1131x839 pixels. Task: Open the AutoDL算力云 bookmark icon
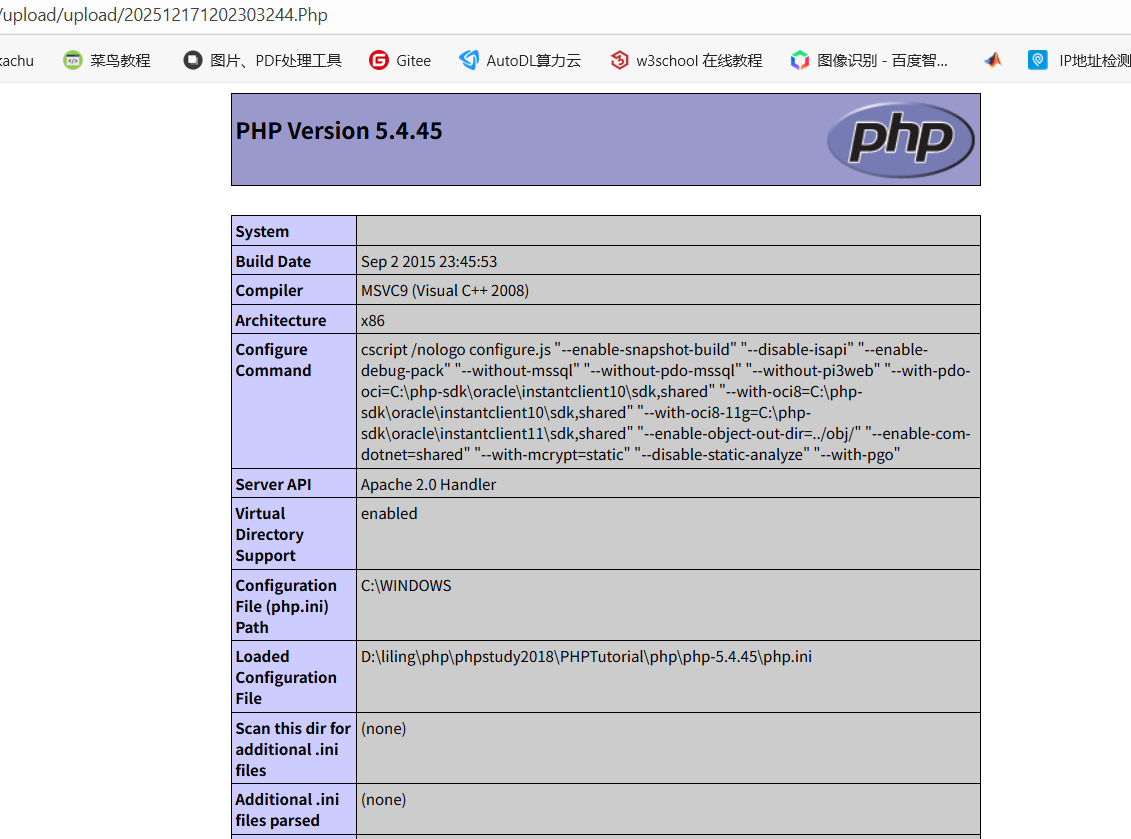click(x=469, y=60)
